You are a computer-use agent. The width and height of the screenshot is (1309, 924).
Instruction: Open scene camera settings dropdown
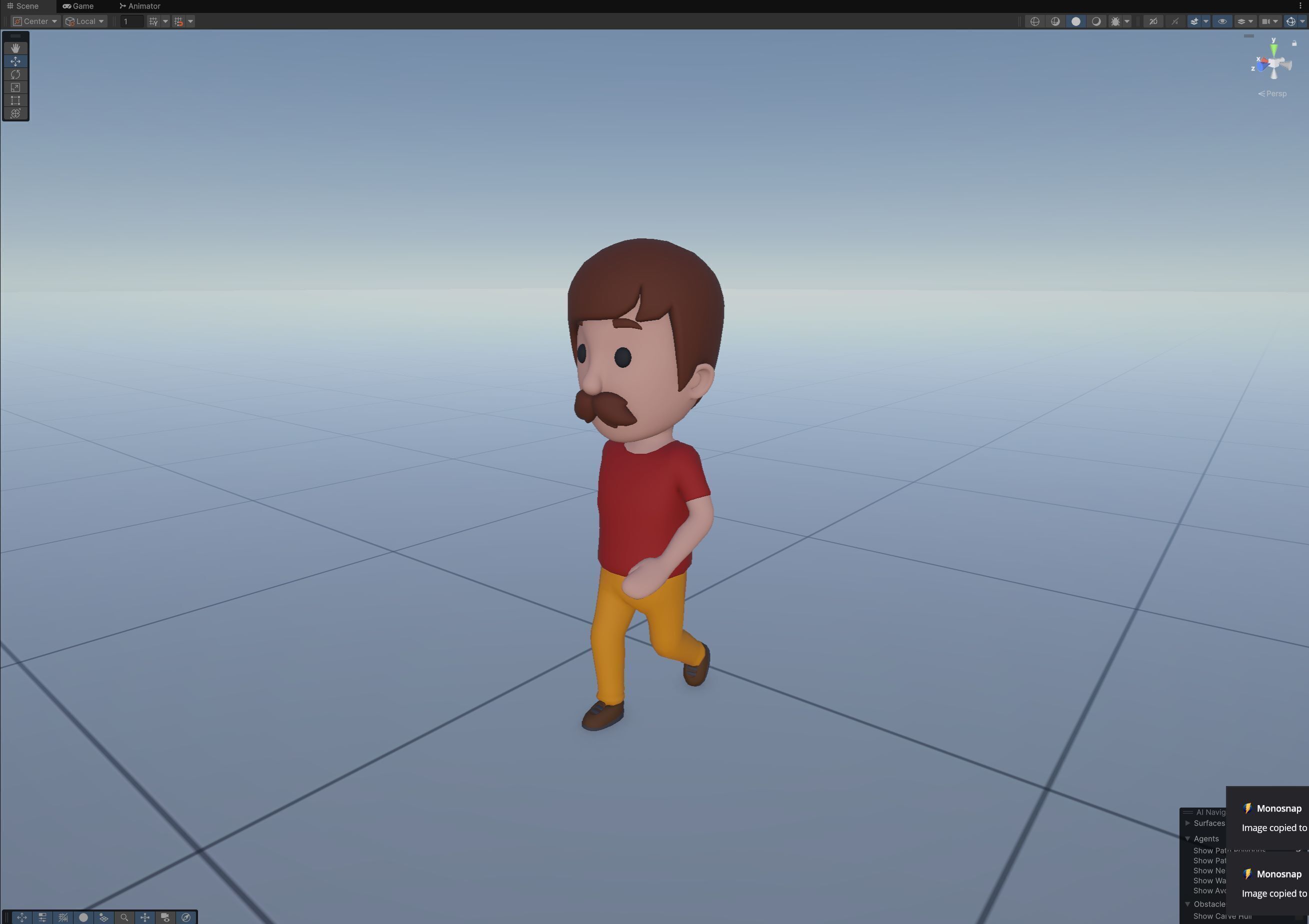click(x=1269, y=21)
